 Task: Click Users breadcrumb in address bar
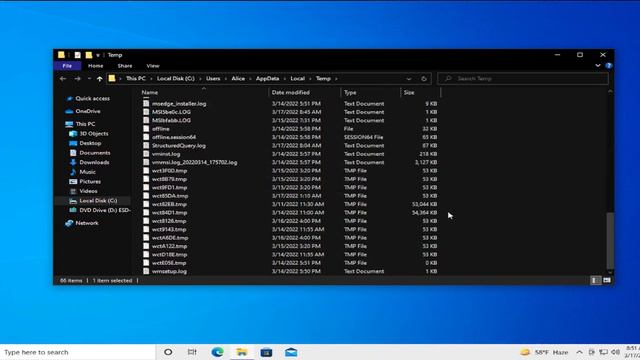[213, 78]
